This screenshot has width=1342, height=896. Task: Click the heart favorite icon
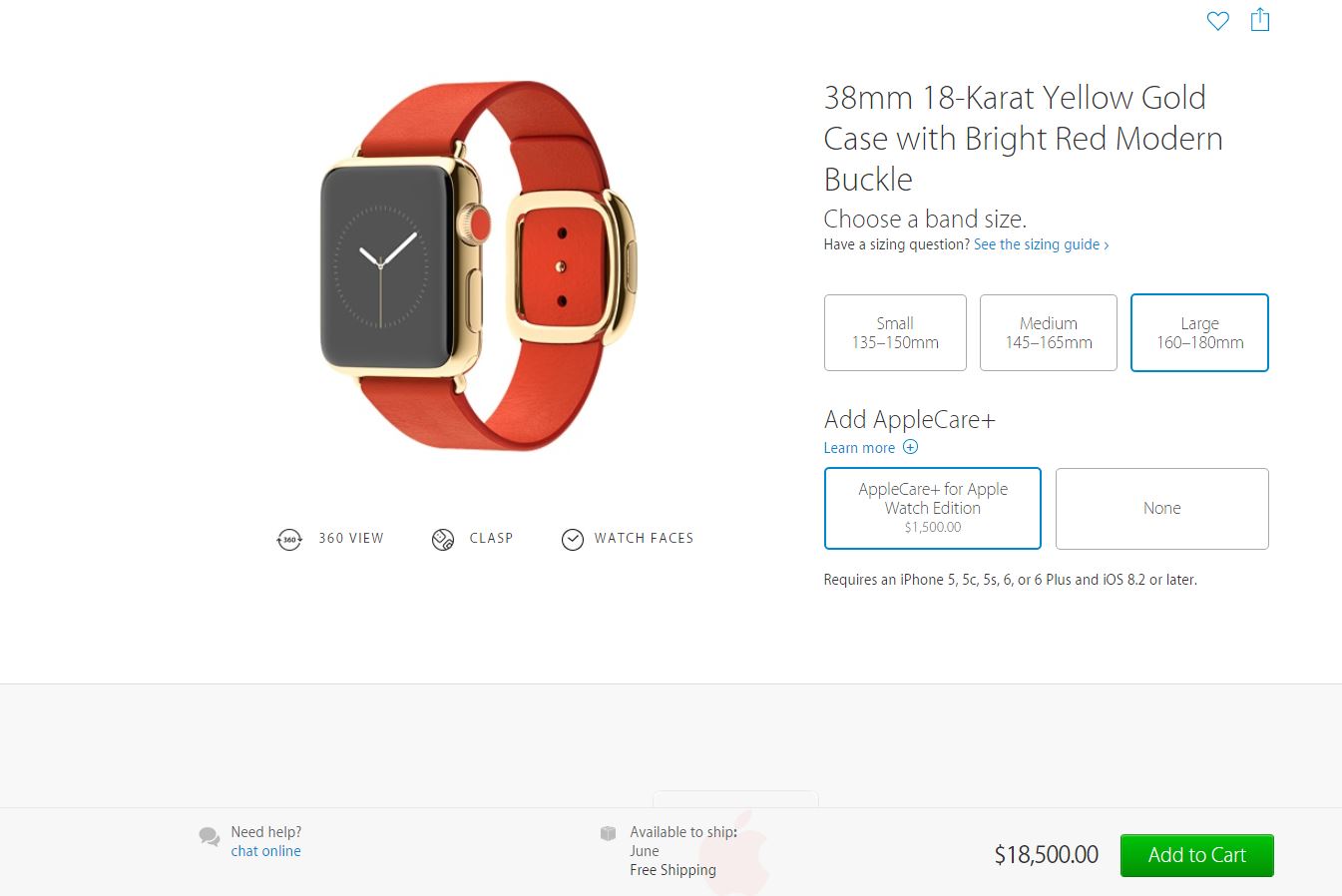pos(1217,20)
